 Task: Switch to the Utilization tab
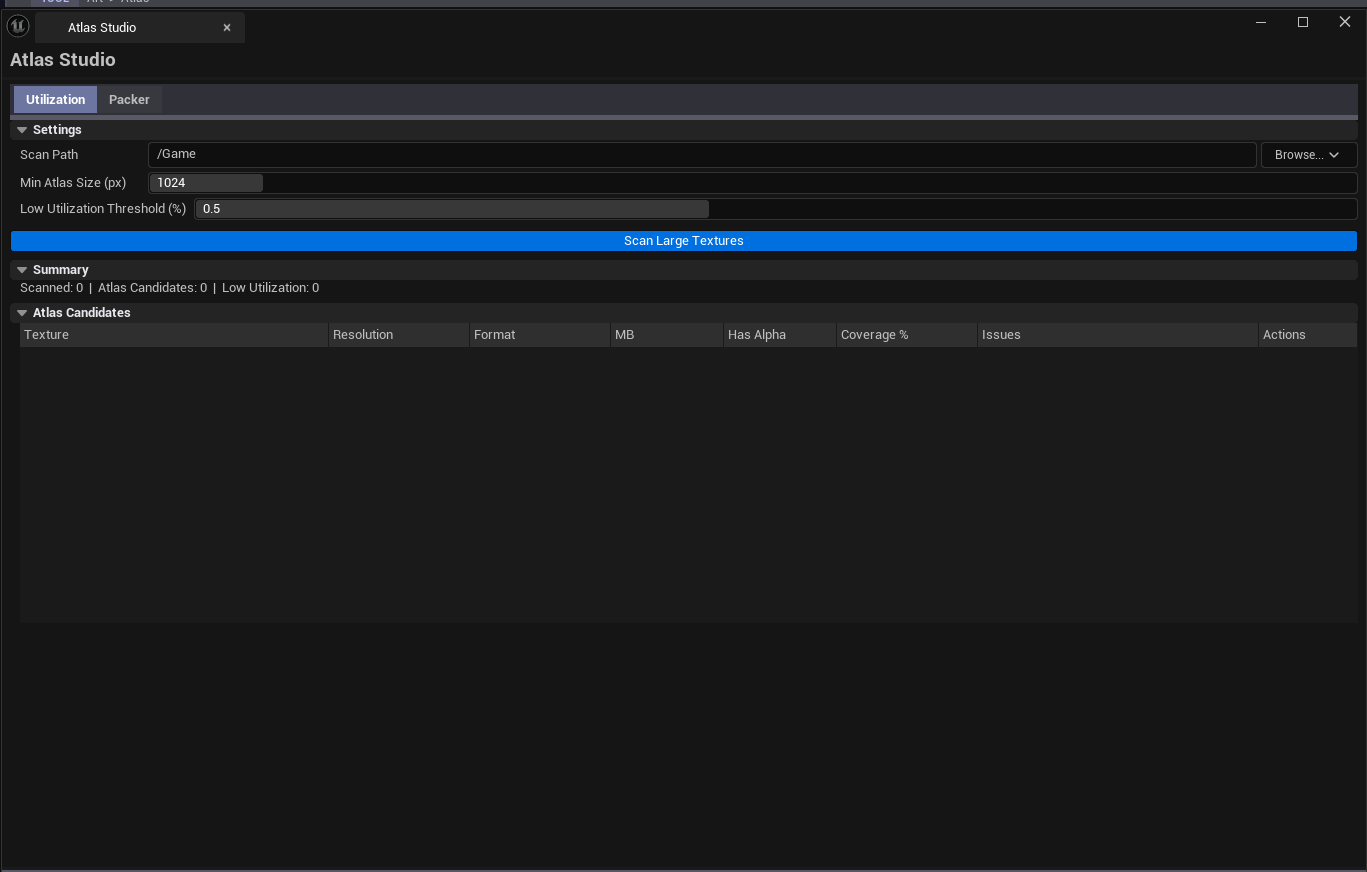point(55,99)
